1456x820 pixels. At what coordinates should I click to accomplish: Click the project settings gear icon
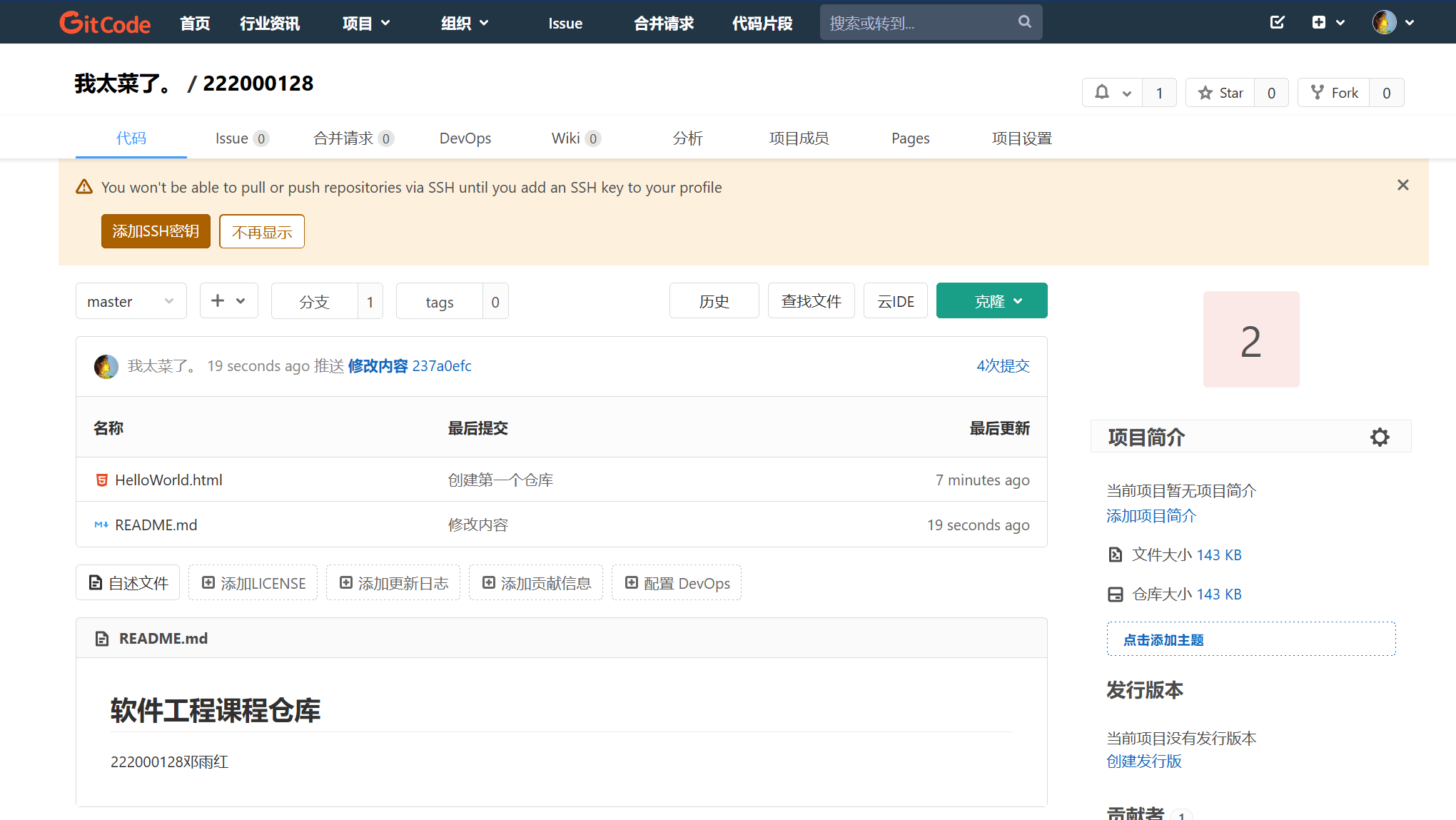(x=1380, y=437)
